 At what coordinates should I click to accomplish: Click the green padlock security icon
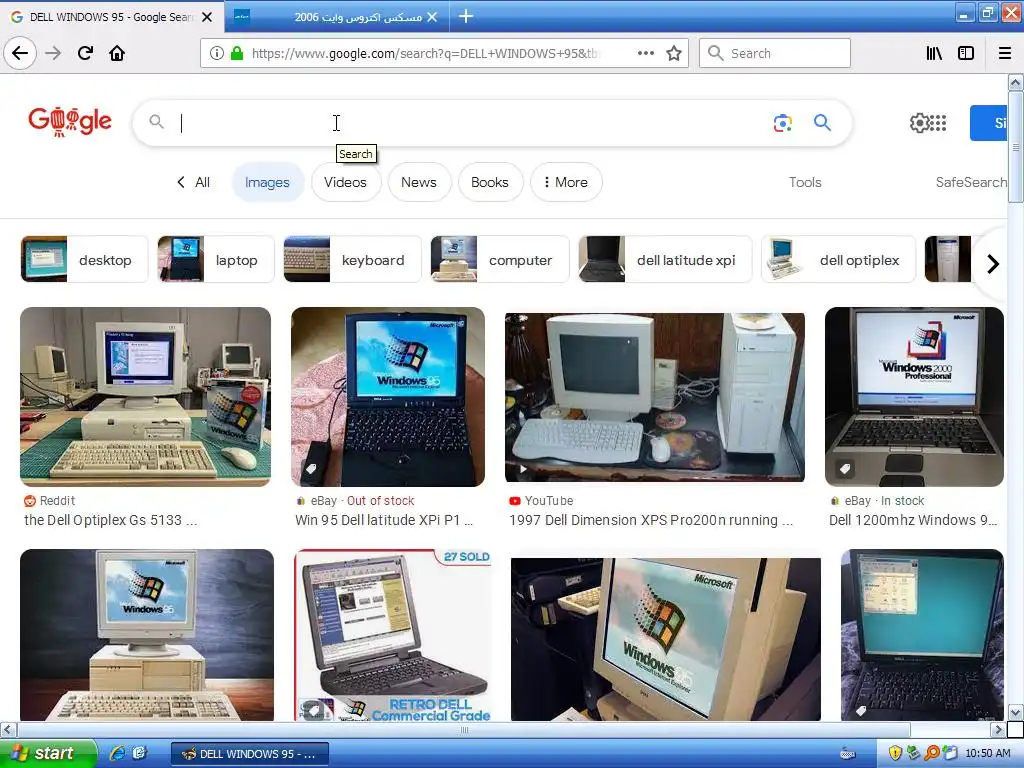(237, 53)
